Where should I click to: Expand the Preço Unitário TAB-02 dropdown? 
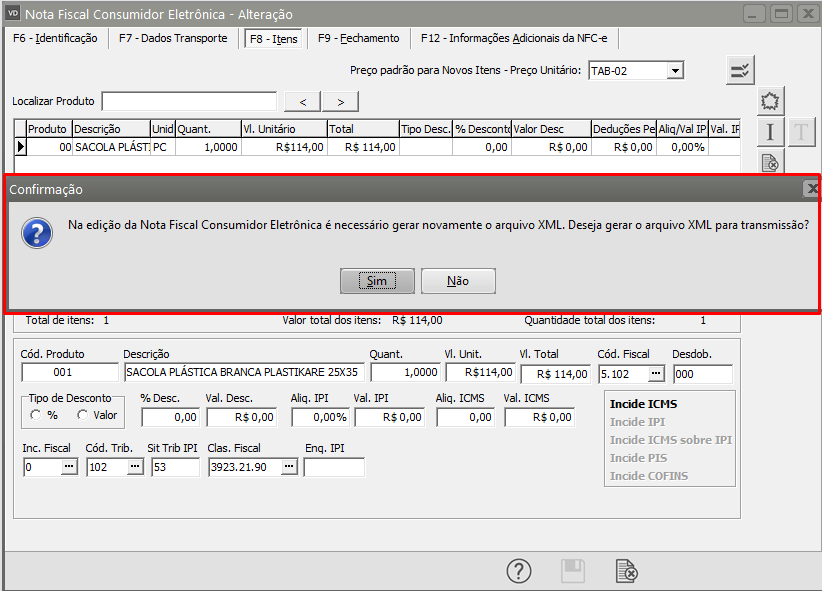tap(675, 70)
